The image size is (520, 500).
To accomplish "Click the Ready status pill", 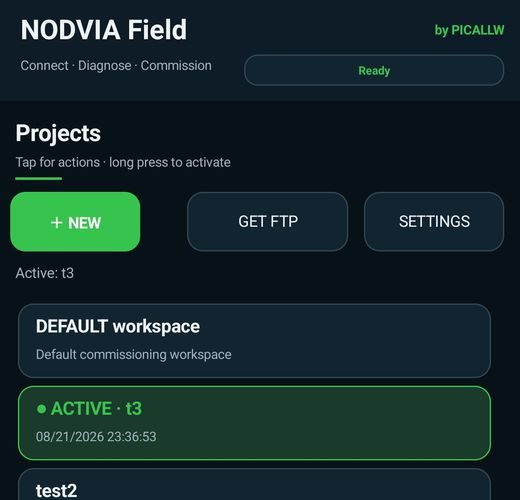I will click(374, 70).
